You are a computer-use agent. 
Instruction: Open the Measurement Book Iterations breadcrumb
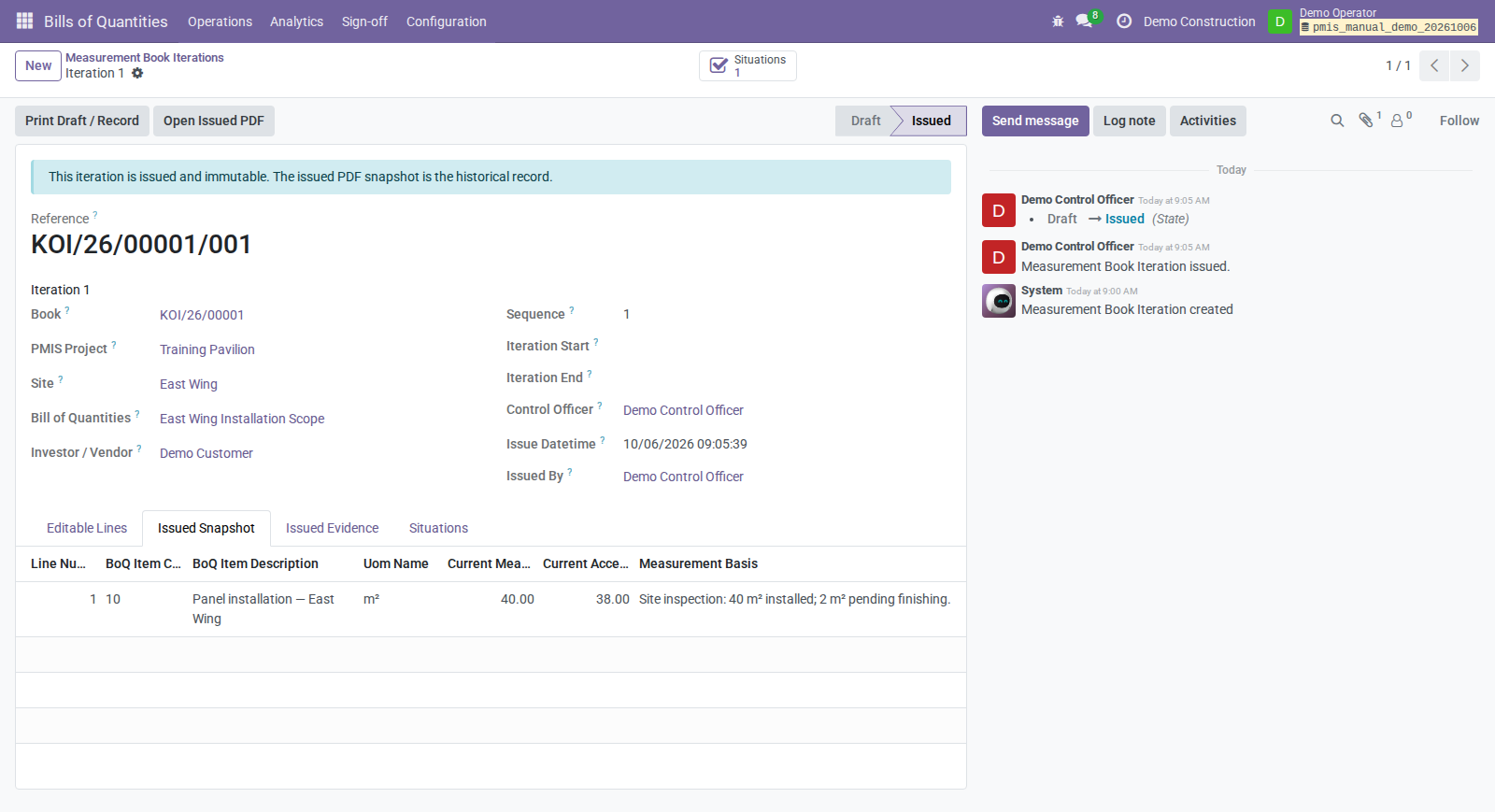[x=145, y=57]
